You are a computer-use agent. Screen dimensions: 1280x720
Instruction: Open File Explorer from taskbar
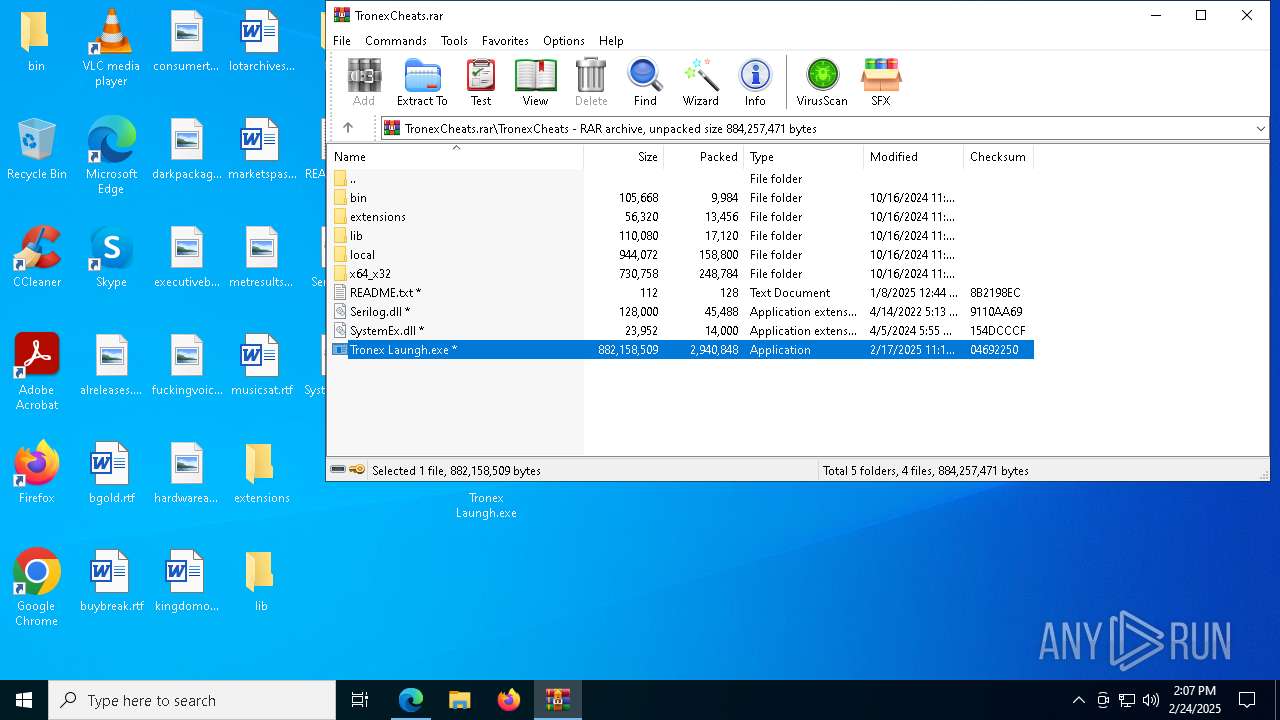pos(459,700)
